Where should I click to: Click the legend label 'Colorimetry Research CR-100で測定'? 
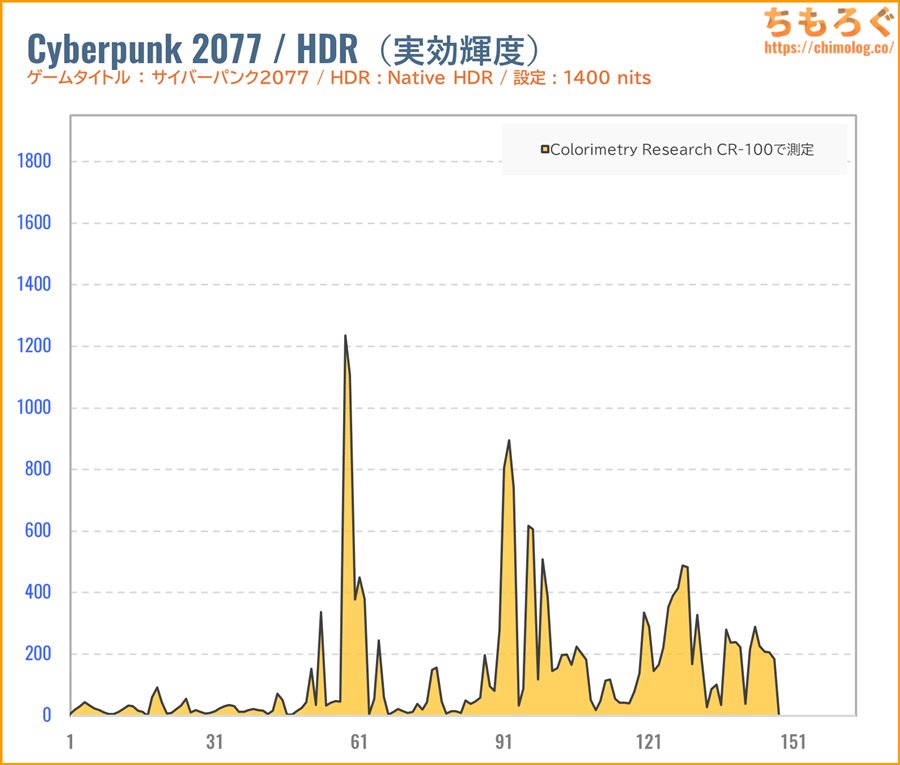682,150
